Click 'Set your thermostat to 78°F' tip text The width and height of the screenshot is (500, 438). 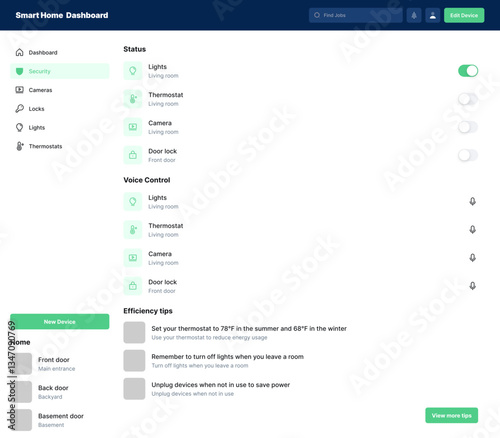tap(249, 328)
